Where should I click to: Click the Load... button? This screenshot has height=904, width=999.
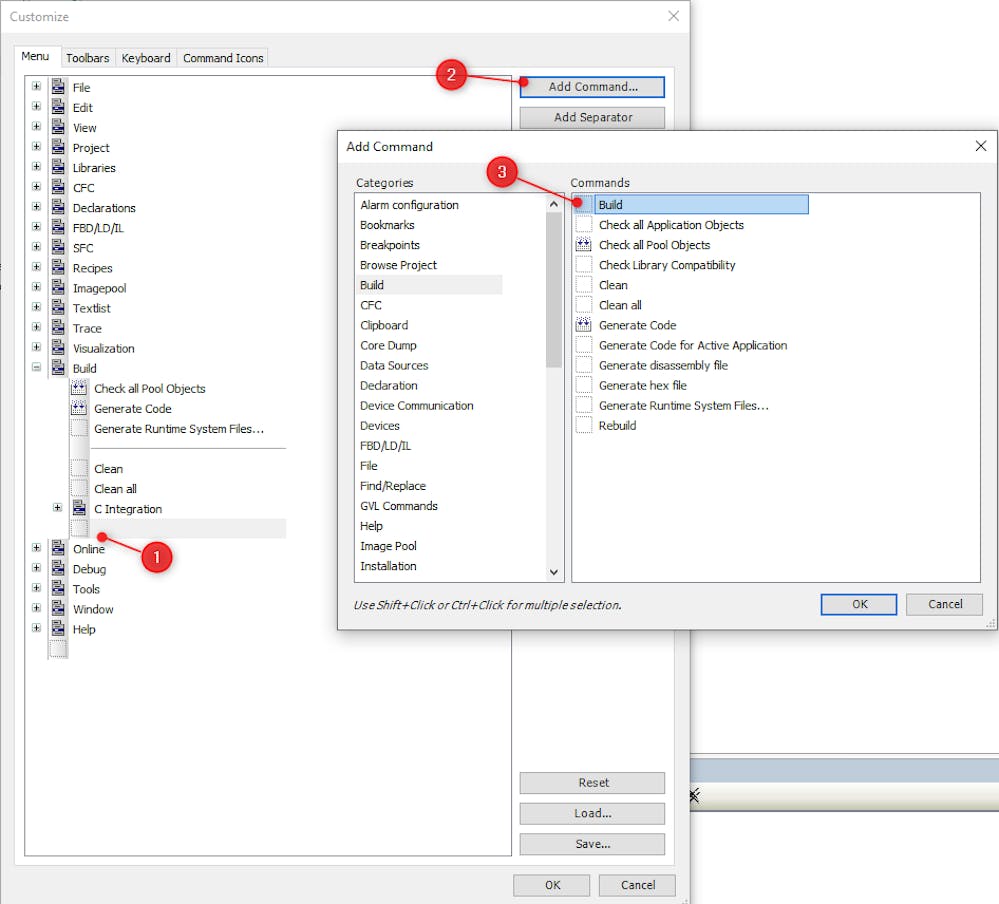tap(592, 813)
